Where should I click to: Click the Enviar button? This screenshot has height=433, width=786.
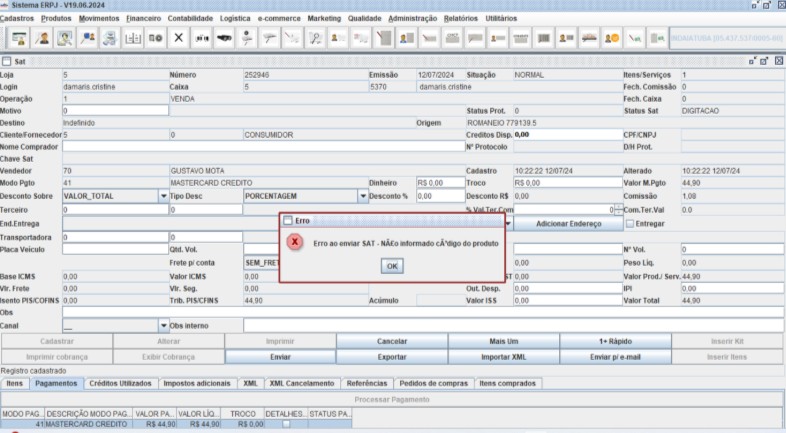[280, 357]
